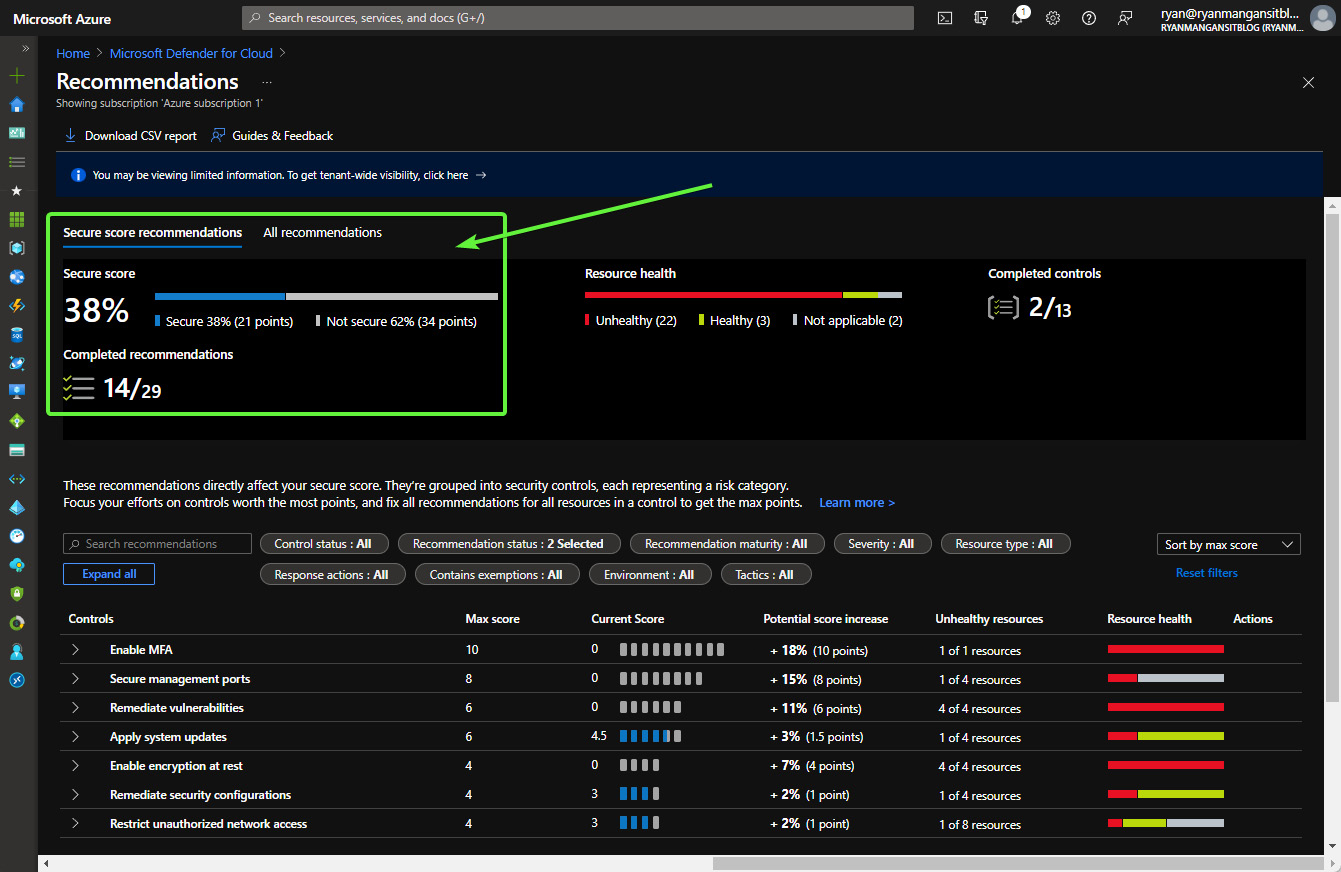Expand Restrict unauthorized network access row
Screen dimensions: 1341x872
75,824
